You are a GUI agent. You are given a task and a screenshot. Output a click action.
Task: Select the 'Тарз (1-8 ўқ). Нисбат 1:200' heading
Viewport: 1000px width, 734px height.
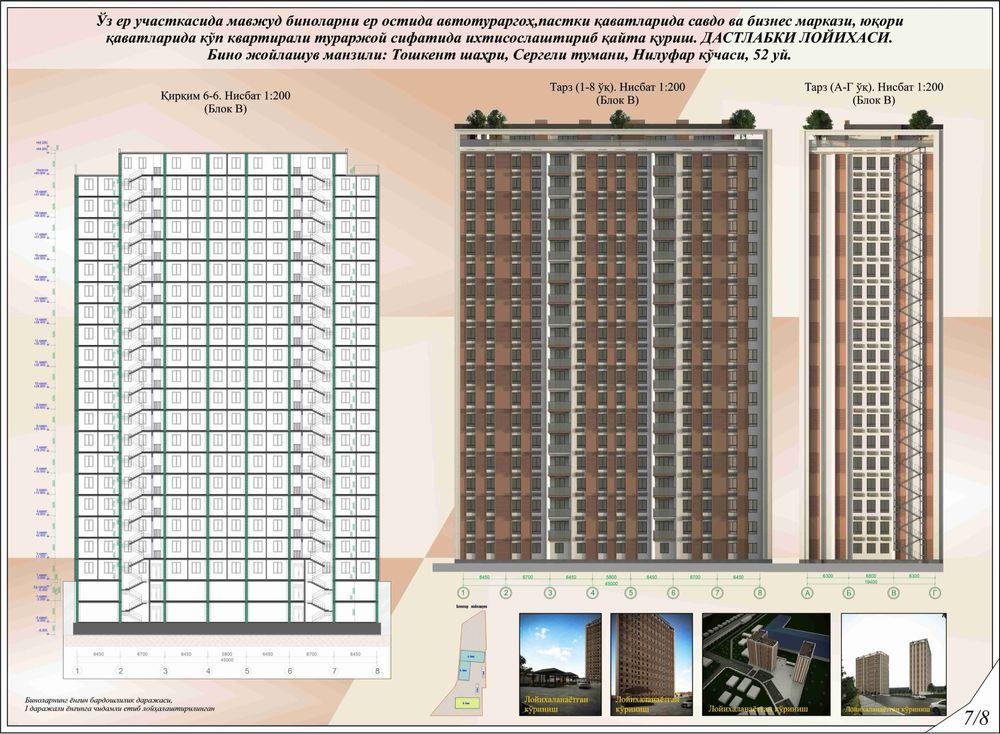point(617,87)
